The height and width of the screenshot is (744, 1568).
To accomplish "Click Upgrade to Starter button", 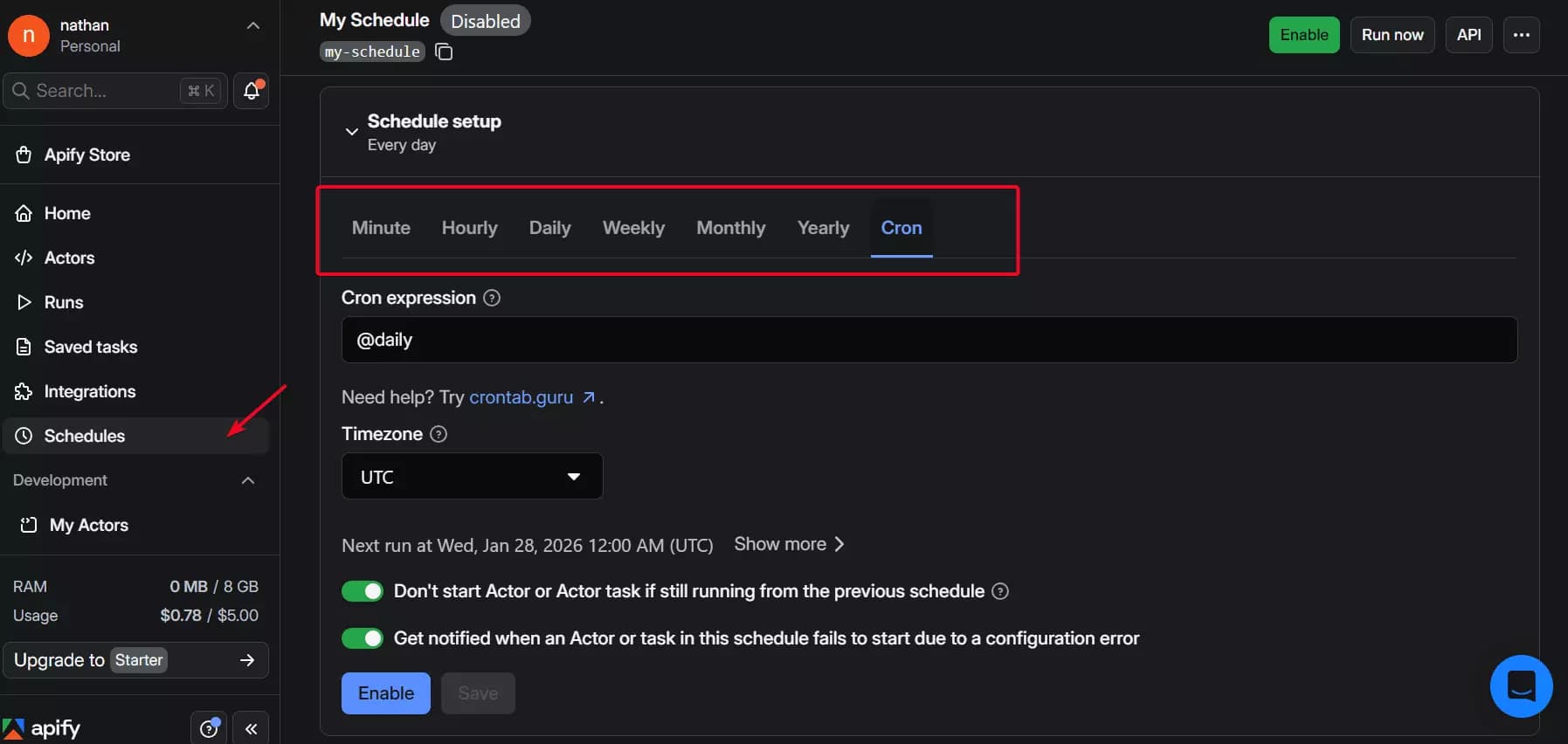I will point(135,660).
